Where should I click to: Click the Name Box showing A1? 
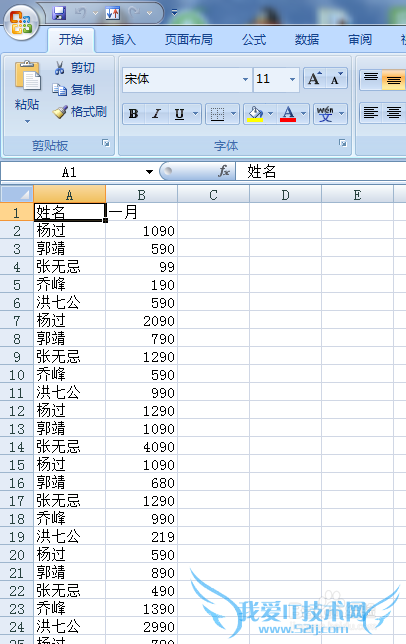[x=70, y=172]
